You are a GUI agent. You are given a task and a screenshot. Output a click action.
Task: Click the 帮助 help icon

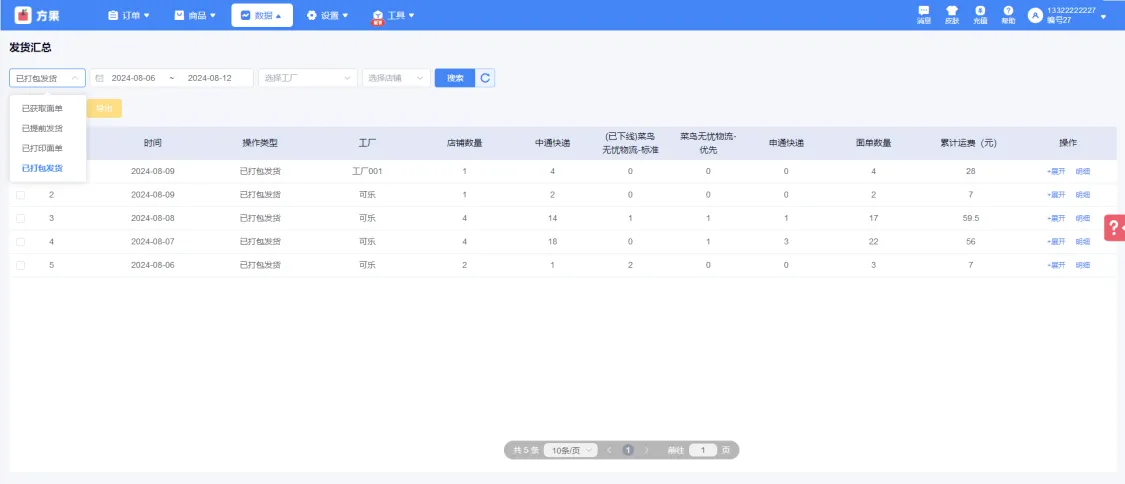pos(1008,13)
